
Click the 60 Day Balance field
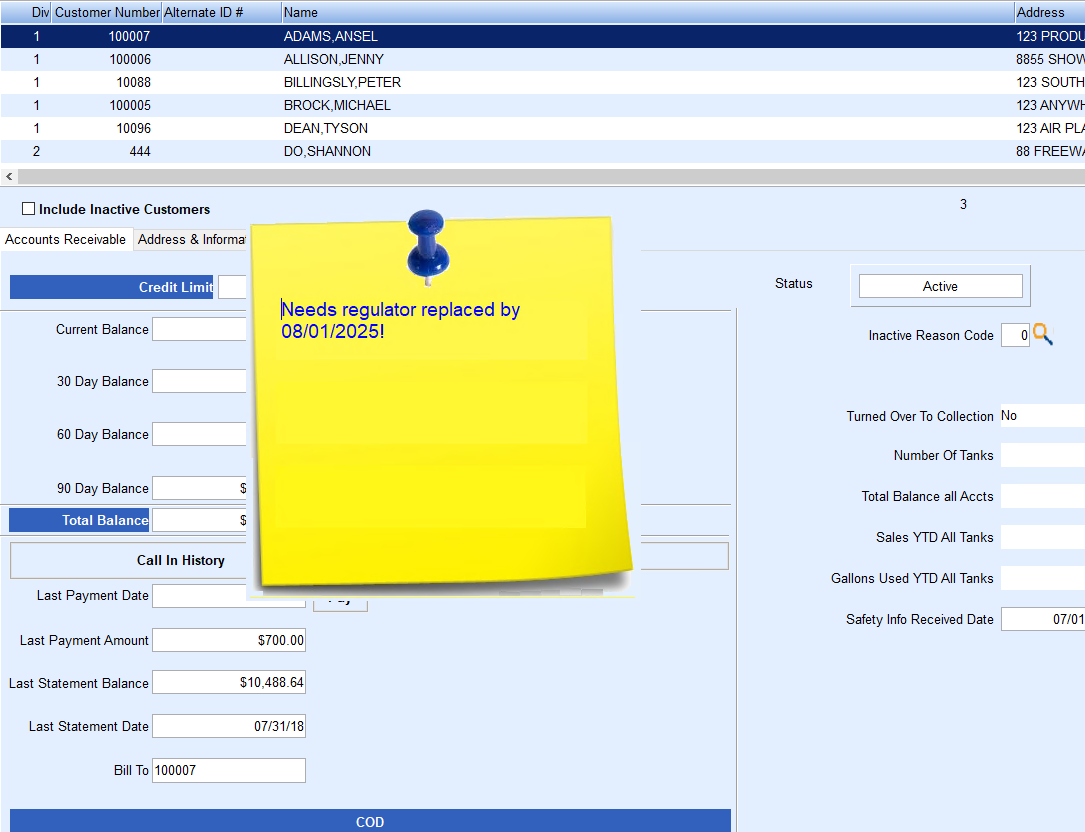199,434
